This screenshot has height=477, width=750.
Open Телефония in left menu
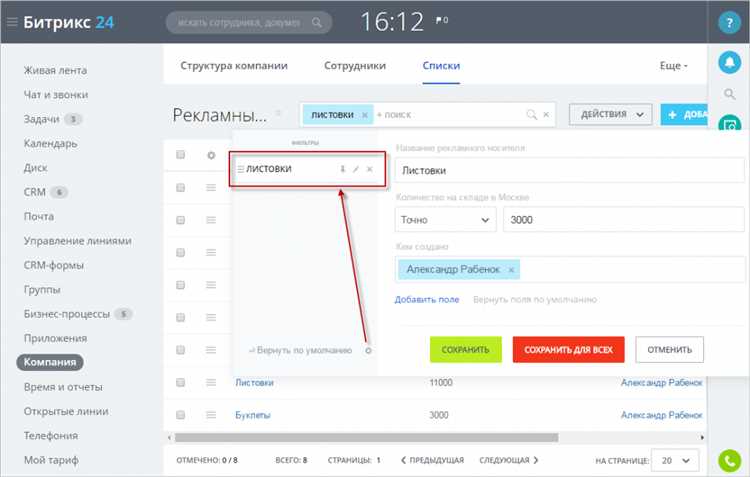tap(51, 435)
